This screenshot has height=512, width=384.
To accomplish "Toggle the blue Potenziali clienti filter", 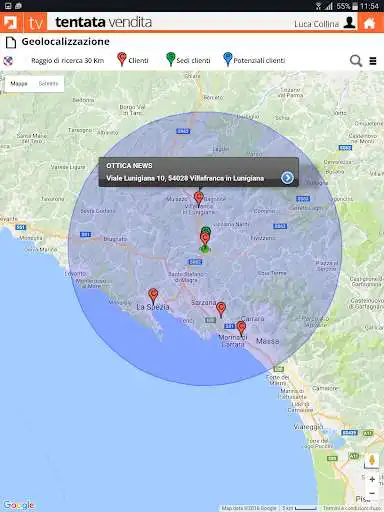I will (x=254, y=60).
